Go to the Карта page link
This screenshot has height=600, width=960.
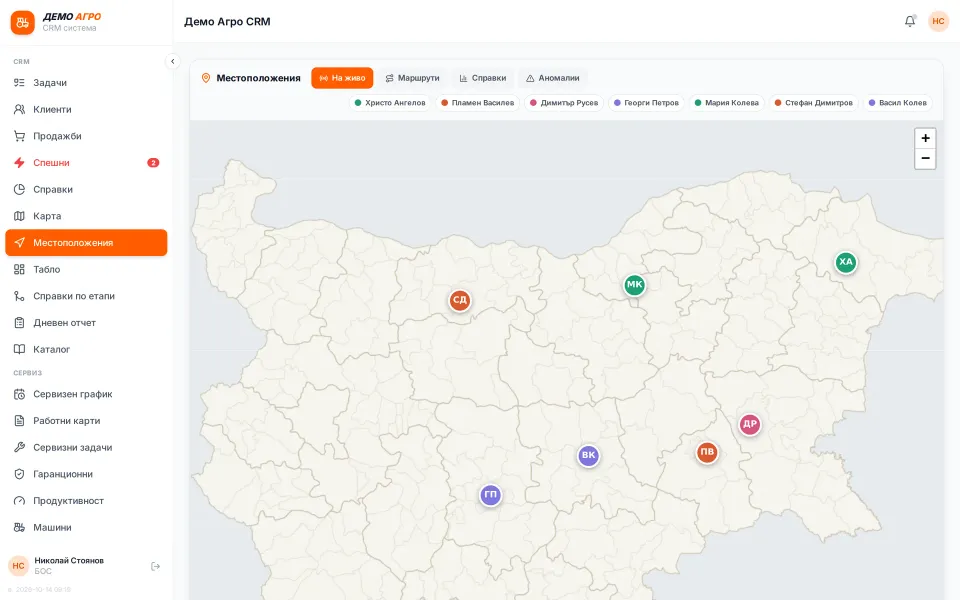pyautogui.click(x=86, y=216)
